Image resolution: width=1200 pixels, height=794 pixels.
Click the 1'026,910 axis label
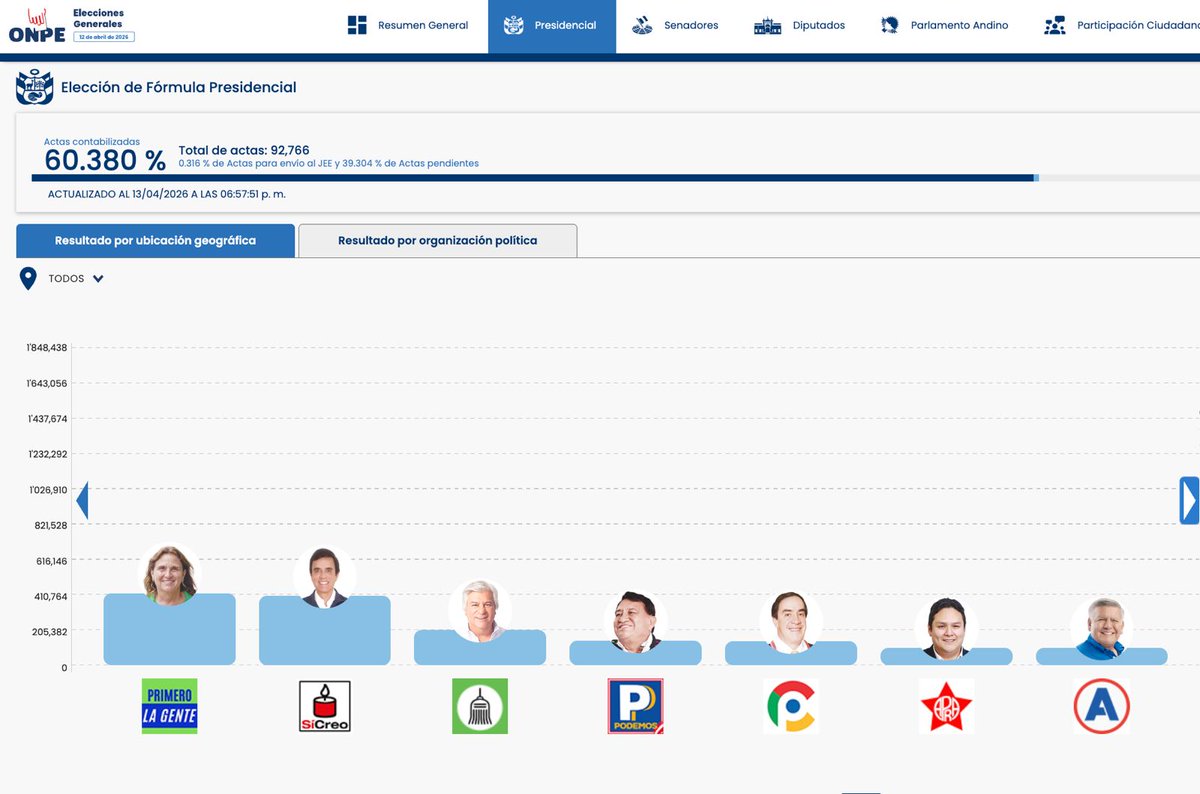(x=47, y=490)
